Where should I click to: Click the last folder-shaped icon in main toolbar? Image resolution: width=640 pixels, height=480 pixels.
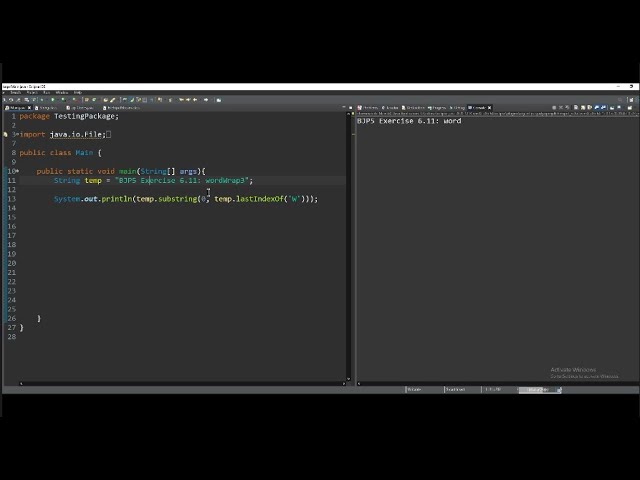click(x=219, y=100)
